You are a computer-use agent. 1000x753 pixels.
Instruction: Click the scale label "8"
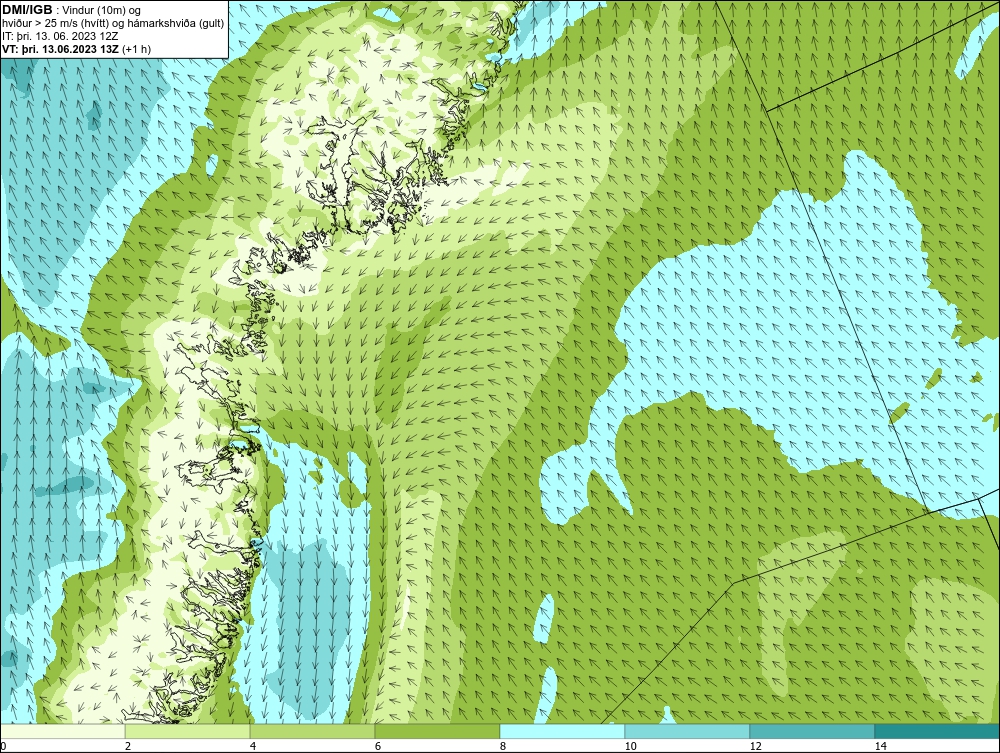(x=503, y=747)
